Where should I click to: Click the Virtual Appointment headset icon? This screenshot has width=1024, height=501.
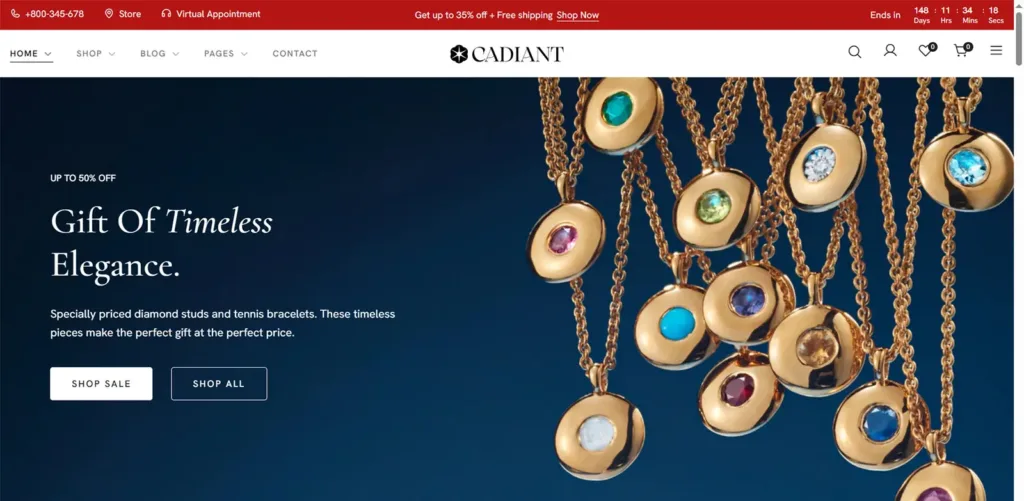point(167,14)
